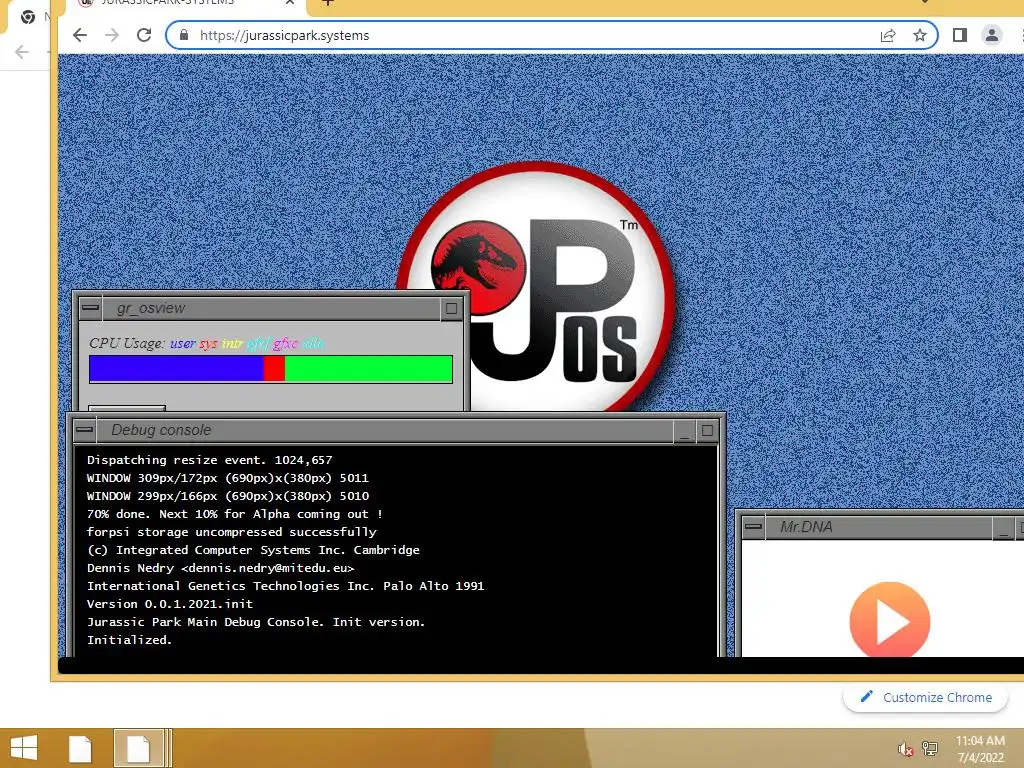This screenshot has width=1024, height=768.
Task: Click the gr_osview title bar
Action: click(270, 308)
